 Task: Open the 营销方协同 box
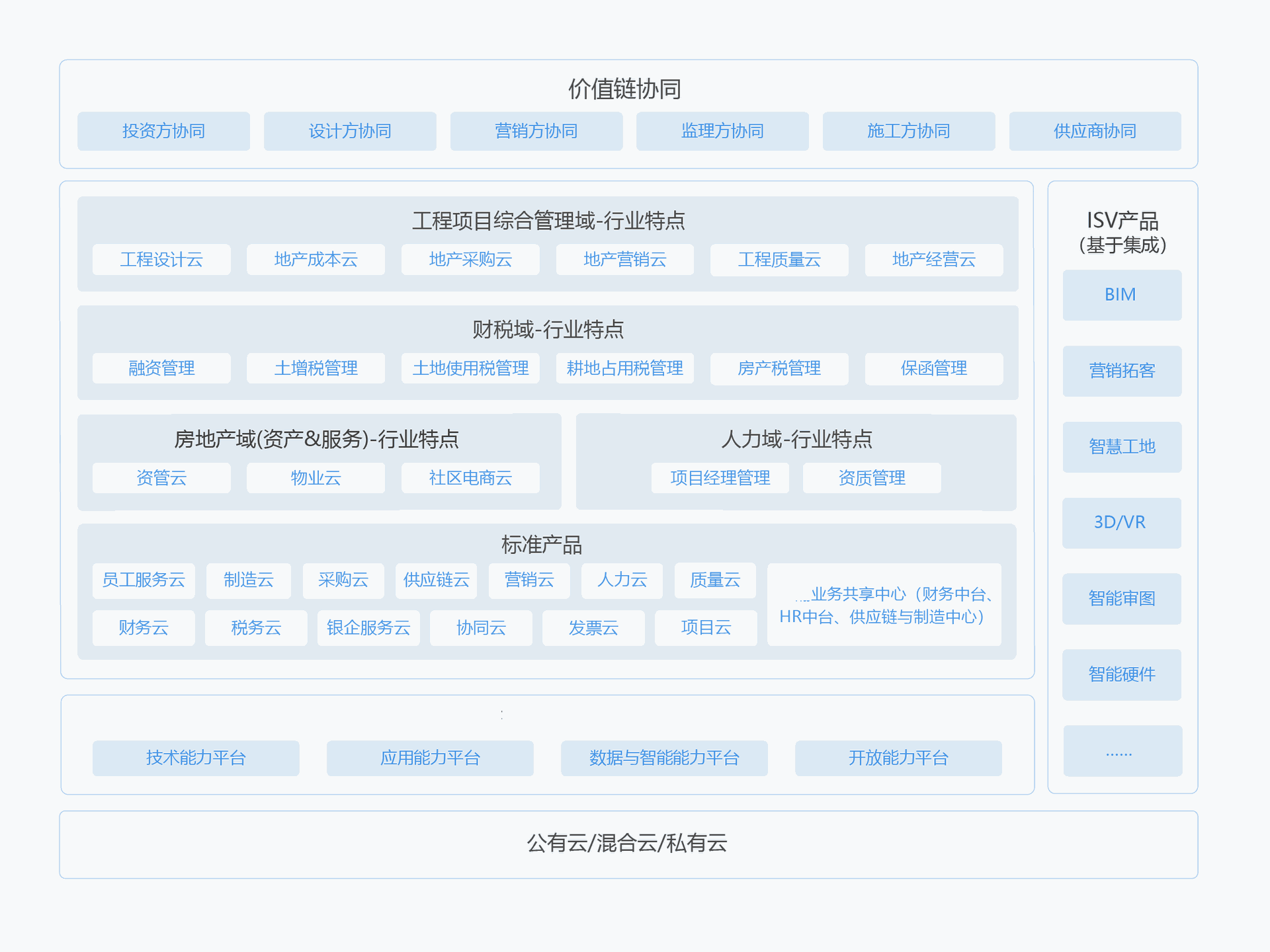coord(536,131)
